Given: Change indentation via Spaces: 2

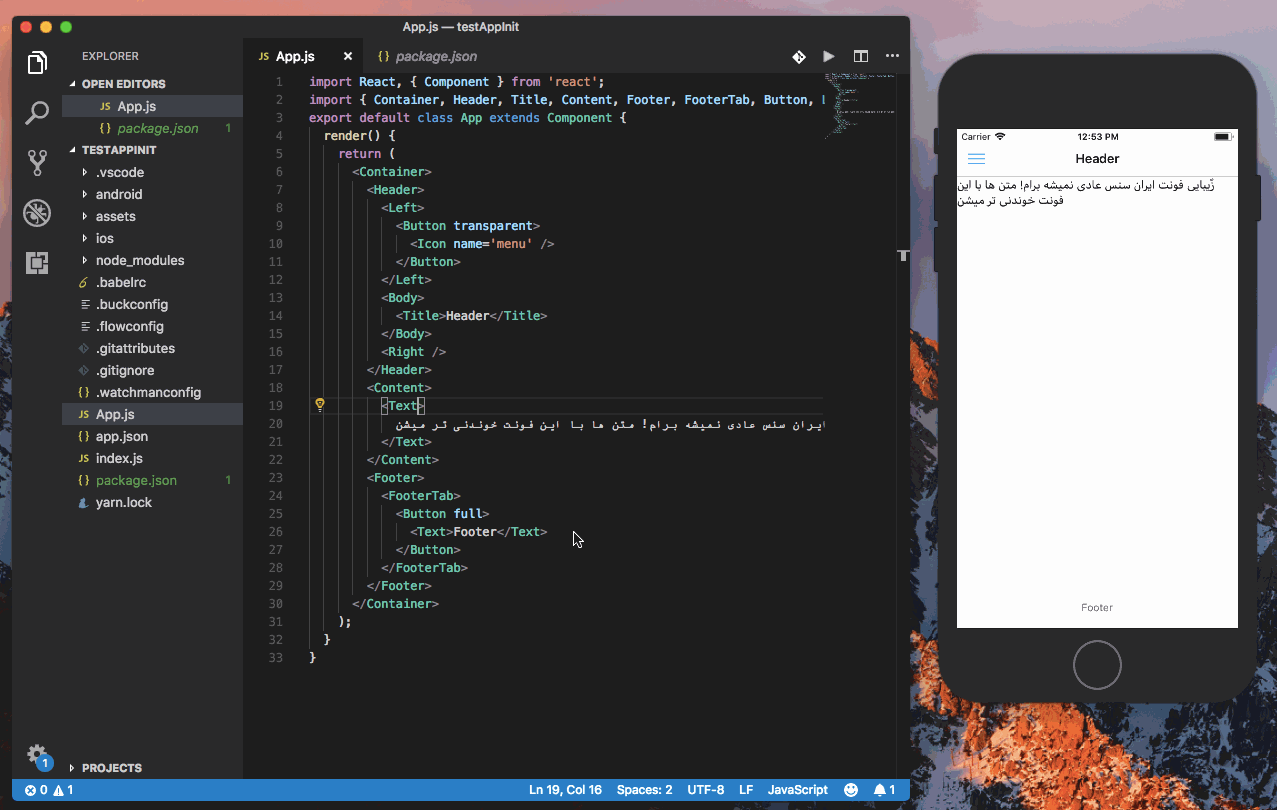Looking at the screenshot, I should tap(644, 790).
